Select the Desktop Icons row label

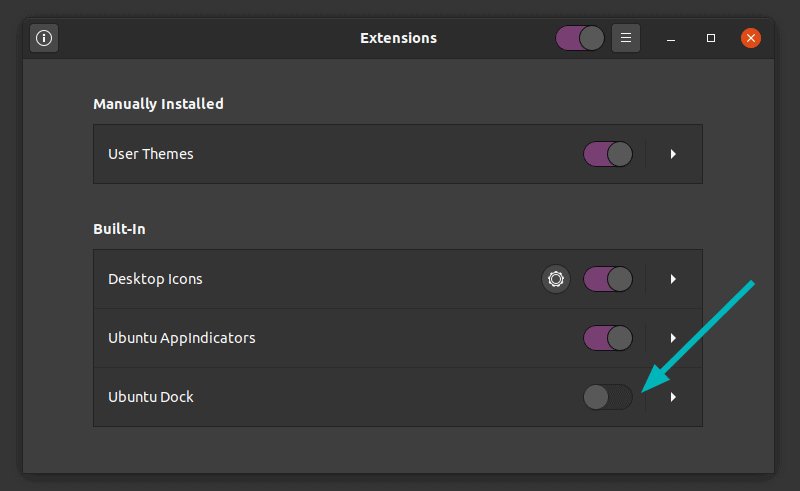[155, 279]
